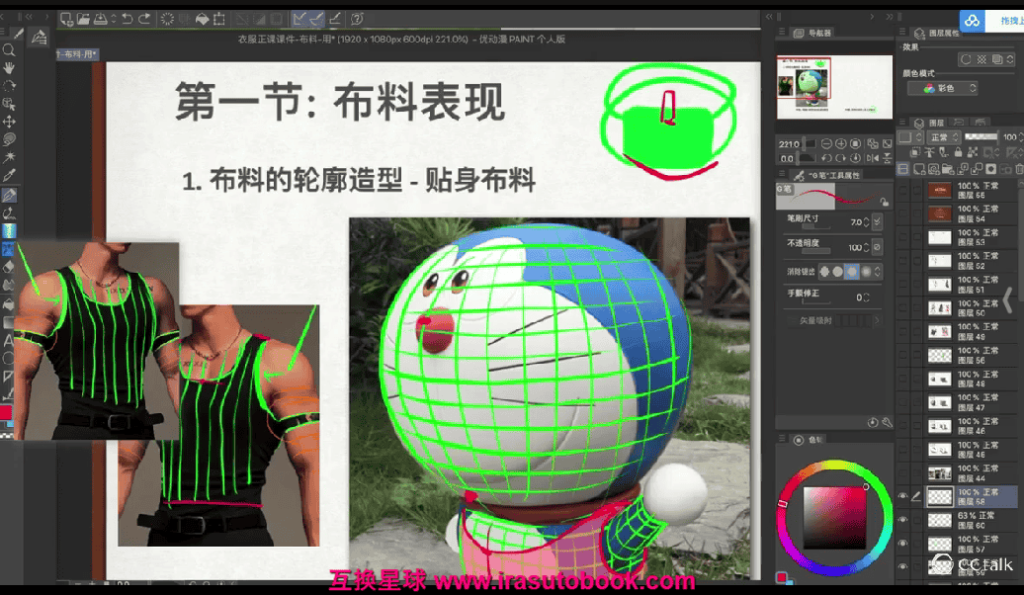Click the scale/rotate transform icon
Screen dimensions: 1024x595
(x=219, y=19)
